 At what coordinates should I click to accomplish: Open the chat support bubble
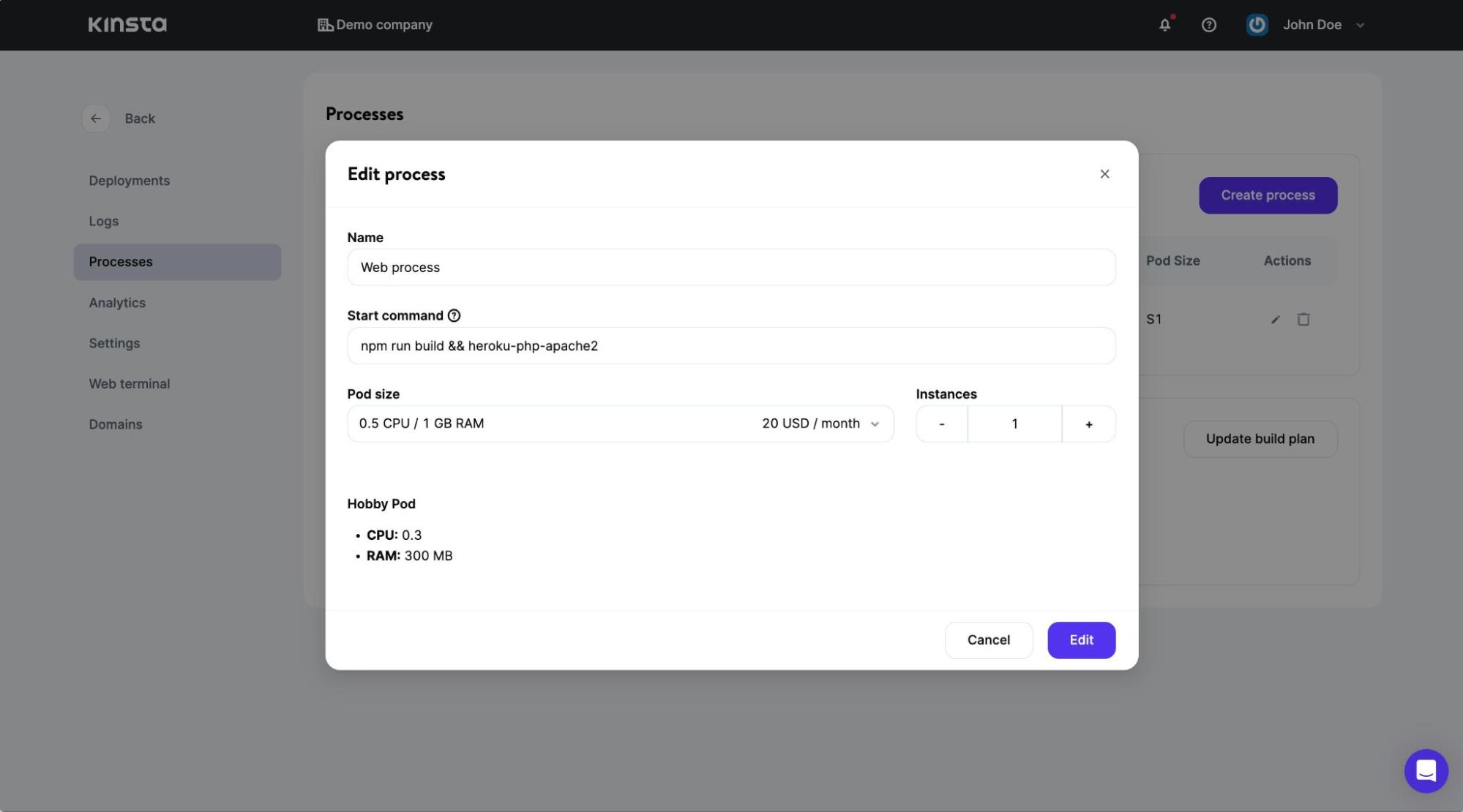click(x=1426, y=770)
